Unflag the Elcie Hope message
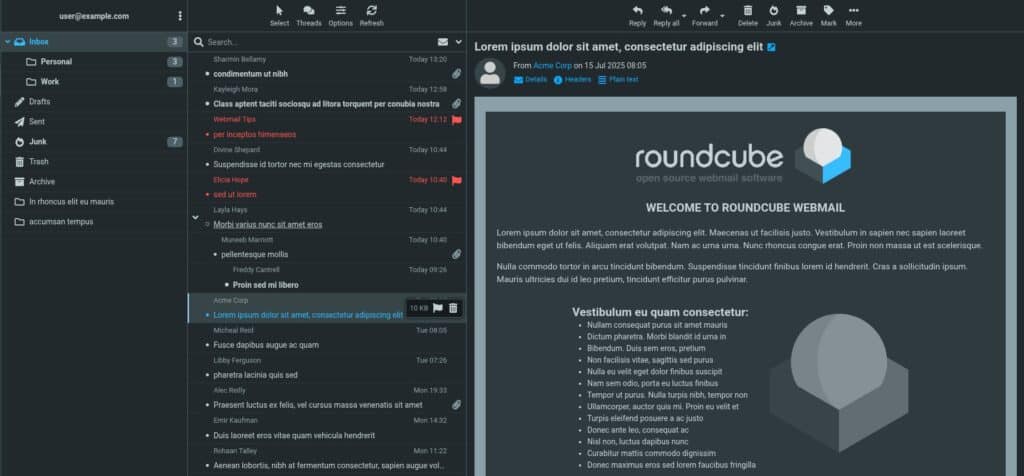The image size is (1024, 476). point(456,180)
